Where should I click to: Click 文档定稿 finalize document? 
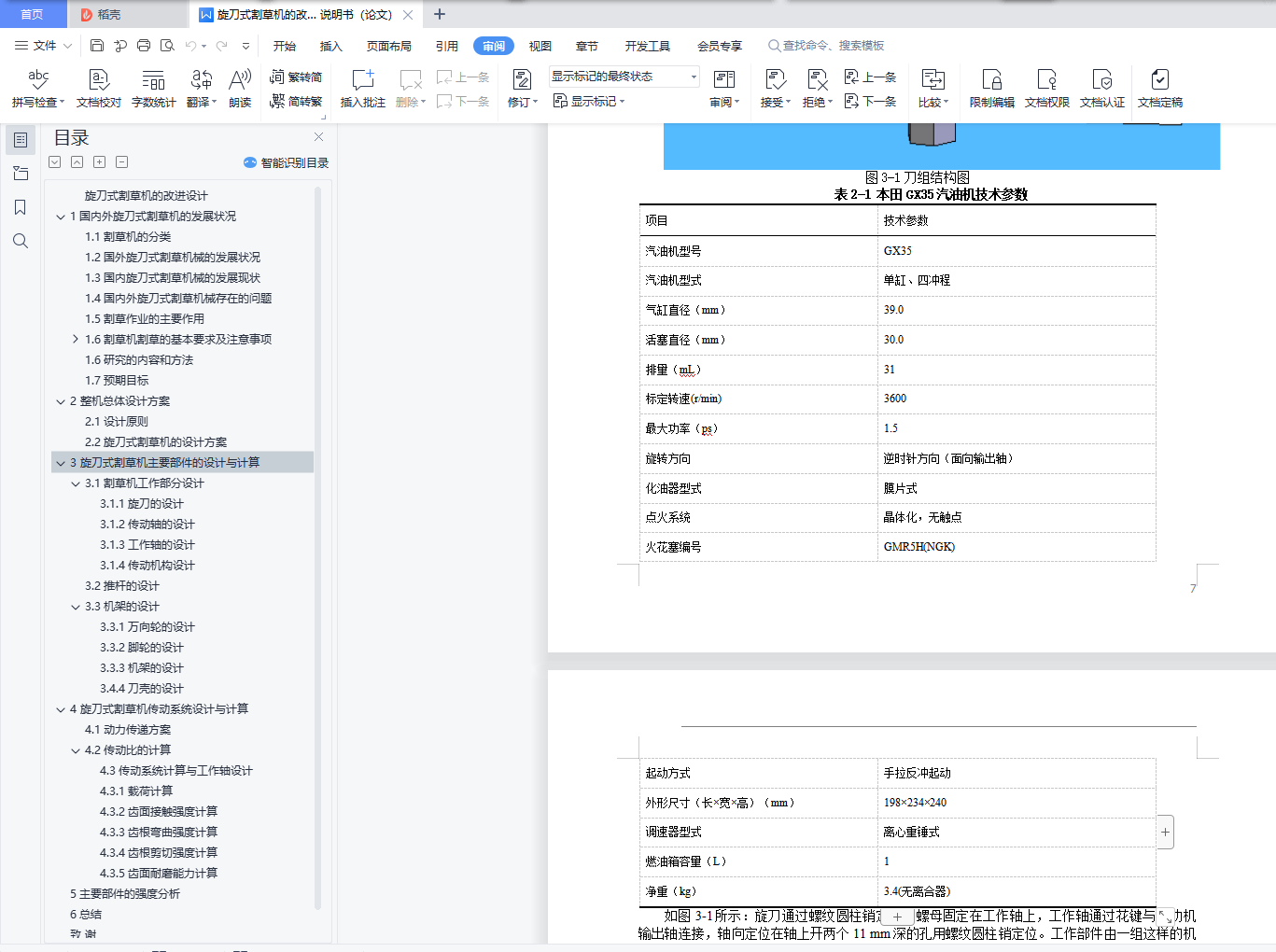click(1160, 89)
